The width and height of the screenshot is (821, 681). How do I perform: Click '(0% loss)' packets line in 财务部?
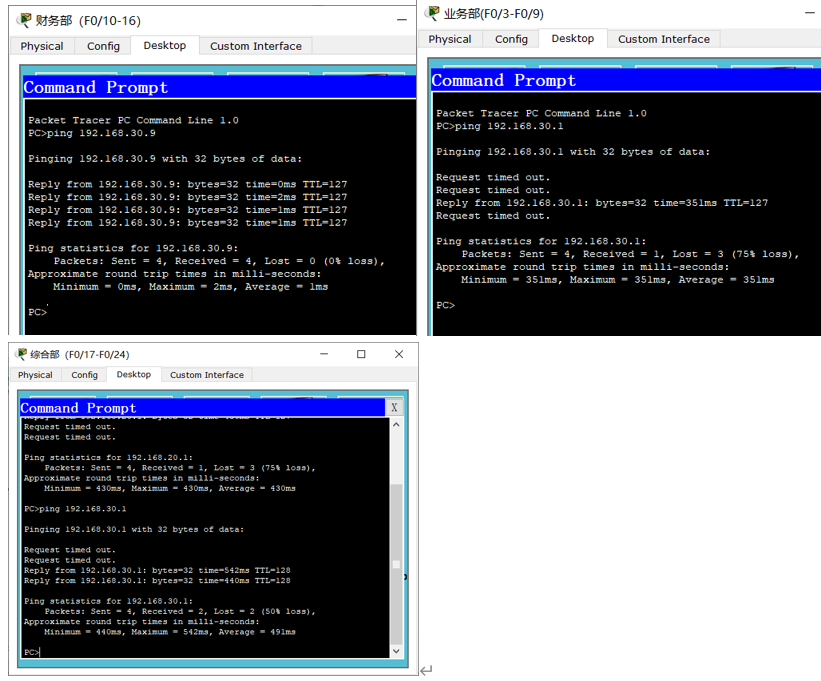[219, 261]
